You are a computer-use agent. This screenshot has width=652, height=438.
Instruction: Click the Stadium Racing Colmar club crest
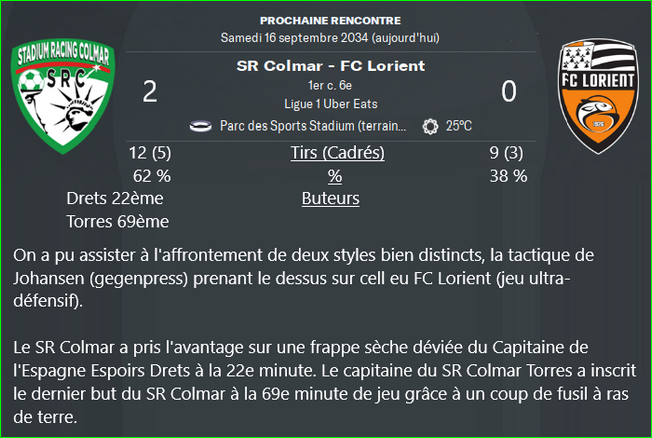pyautogui.click(x=63, y=96)
